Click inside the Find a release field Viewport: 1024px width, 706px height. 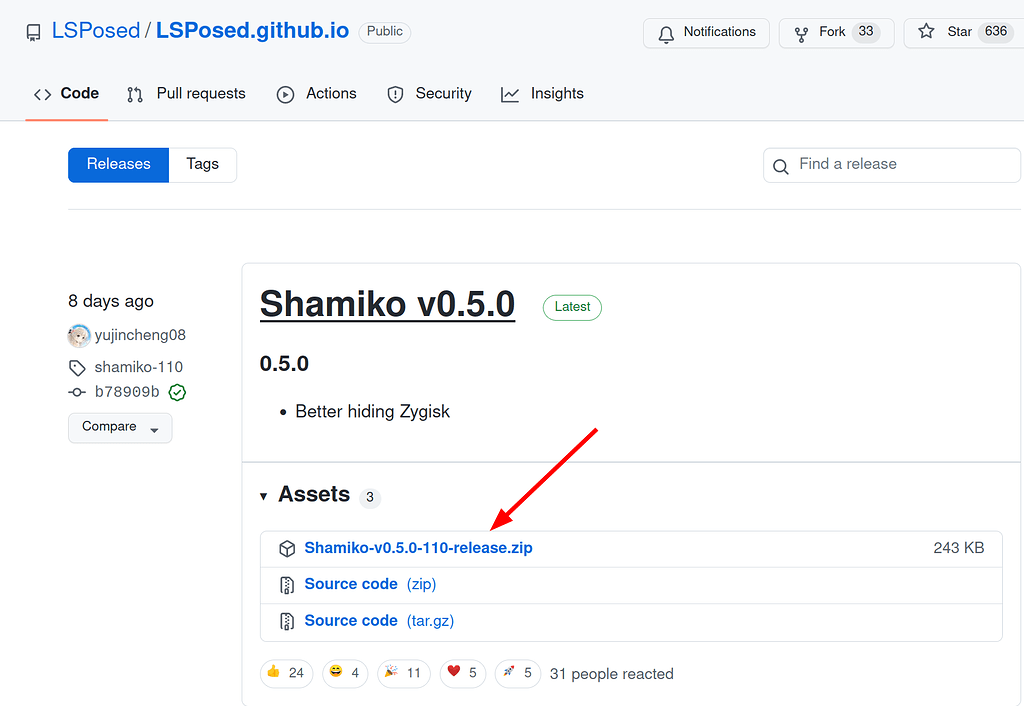(860, 165)
